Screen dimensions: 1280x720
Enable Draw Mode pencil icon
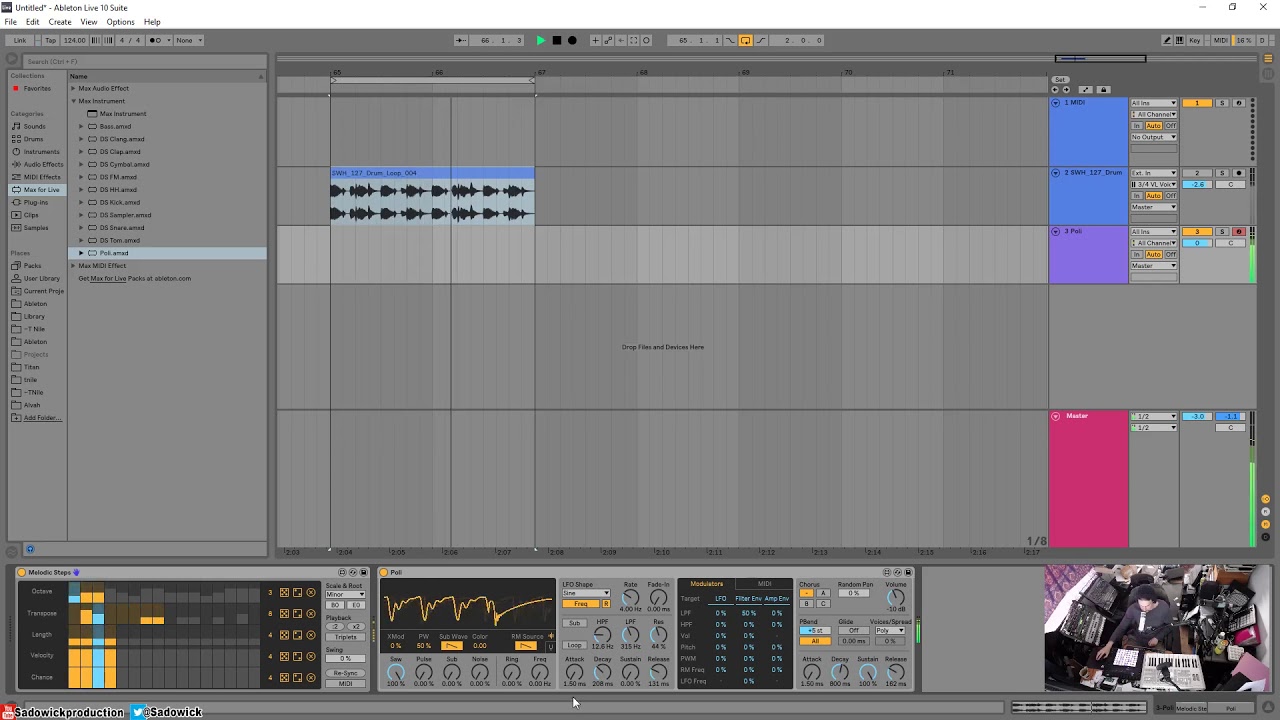pyautogui.click(x=1166, y=40)
